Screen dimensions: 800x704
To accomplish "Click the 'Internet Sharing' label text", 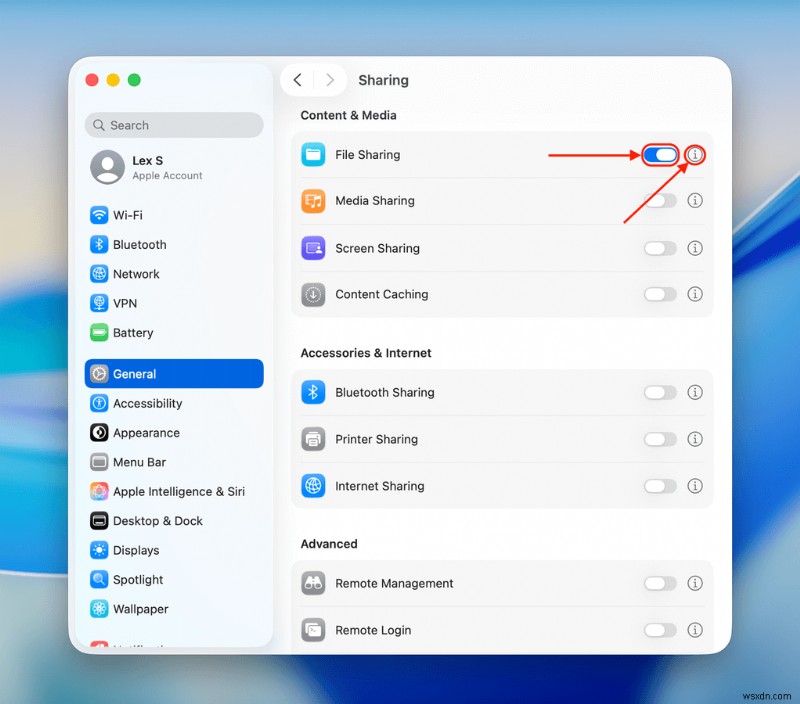I will [380, 486].
